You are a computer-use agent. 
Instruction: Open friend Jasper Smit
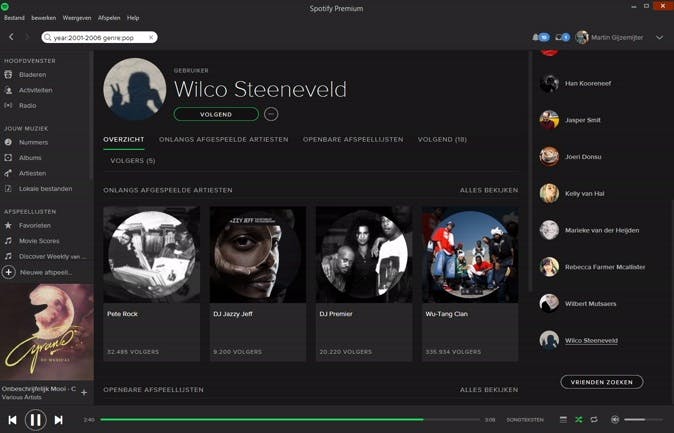click(570, 120)
